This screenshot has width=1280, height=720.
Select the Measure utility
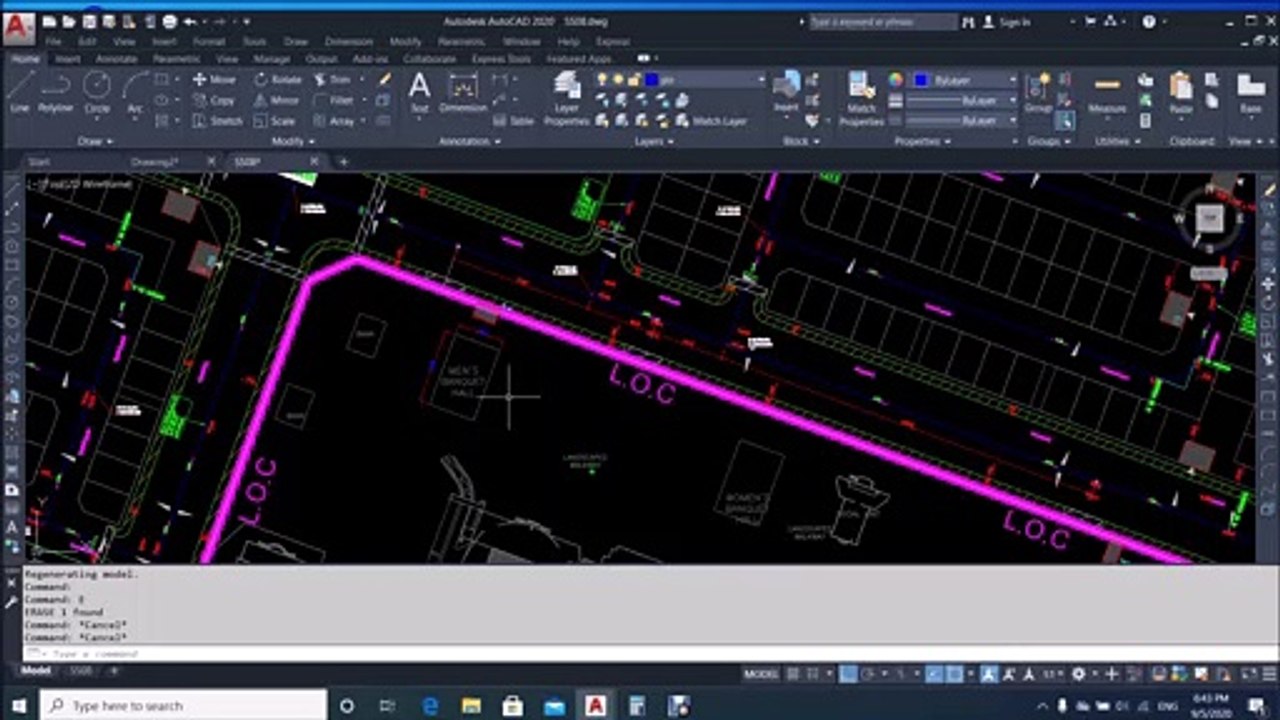[x=1107, y=92]
